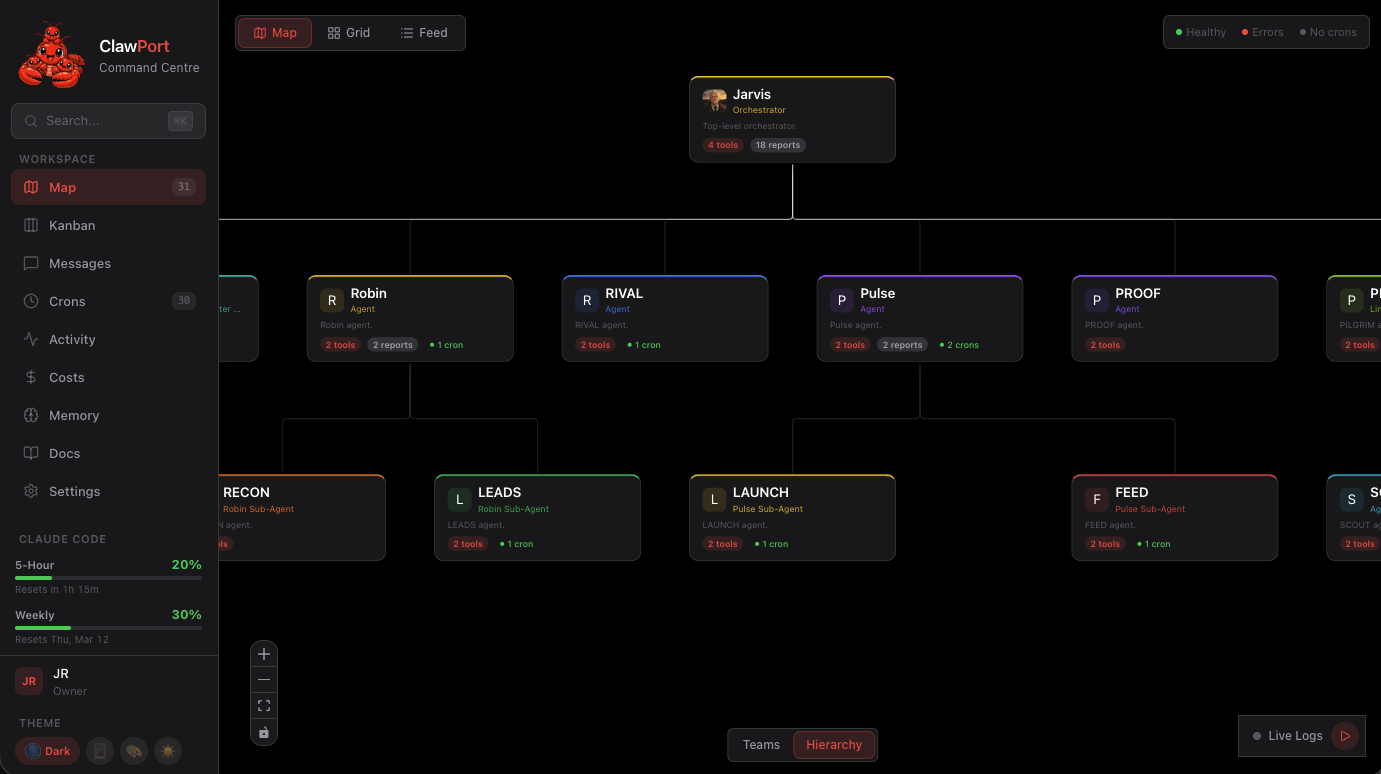
Task: Click the search input field
Action: pyautogui.click(x=108, y=120)
